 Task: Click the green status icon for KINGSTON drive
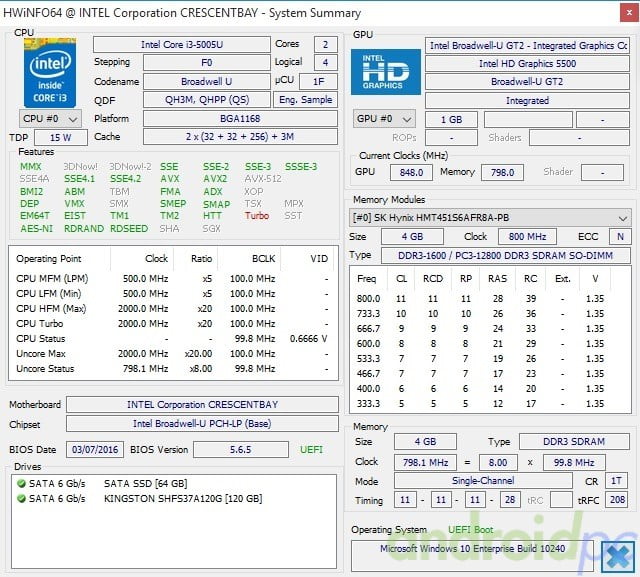pyautogui.click(x=21, y=499)
